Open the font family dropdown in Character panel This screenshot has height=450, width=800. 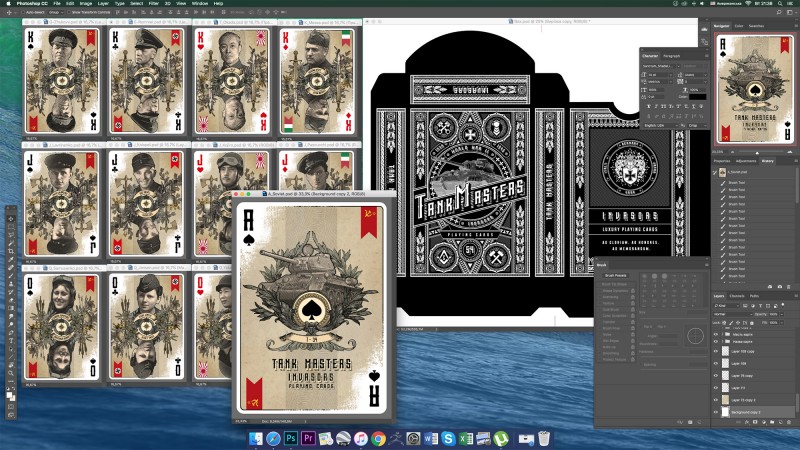pyautogui.click(x=679, y=66)
